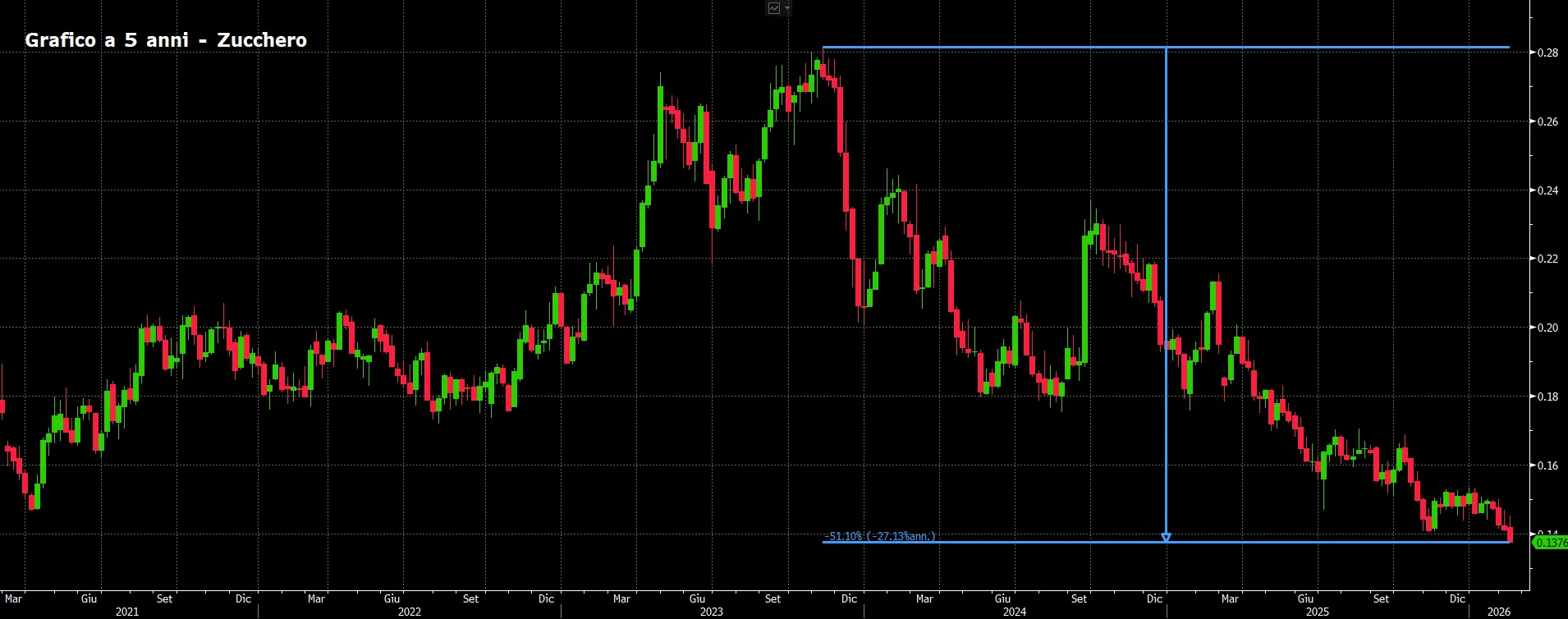Click the 2023 year label on time axis
The image size is (1568, 619).
(x=711, y=612)
